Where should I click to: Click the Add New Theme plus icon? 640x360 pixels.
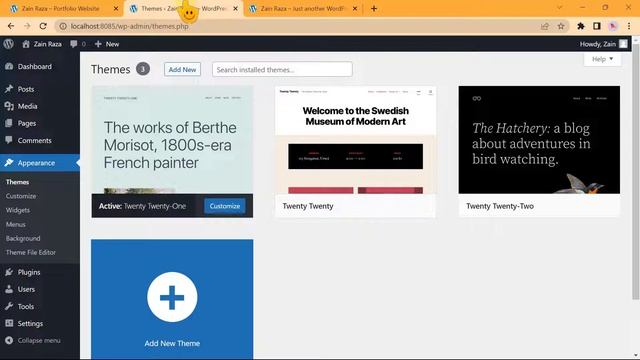tap(172, 297)
